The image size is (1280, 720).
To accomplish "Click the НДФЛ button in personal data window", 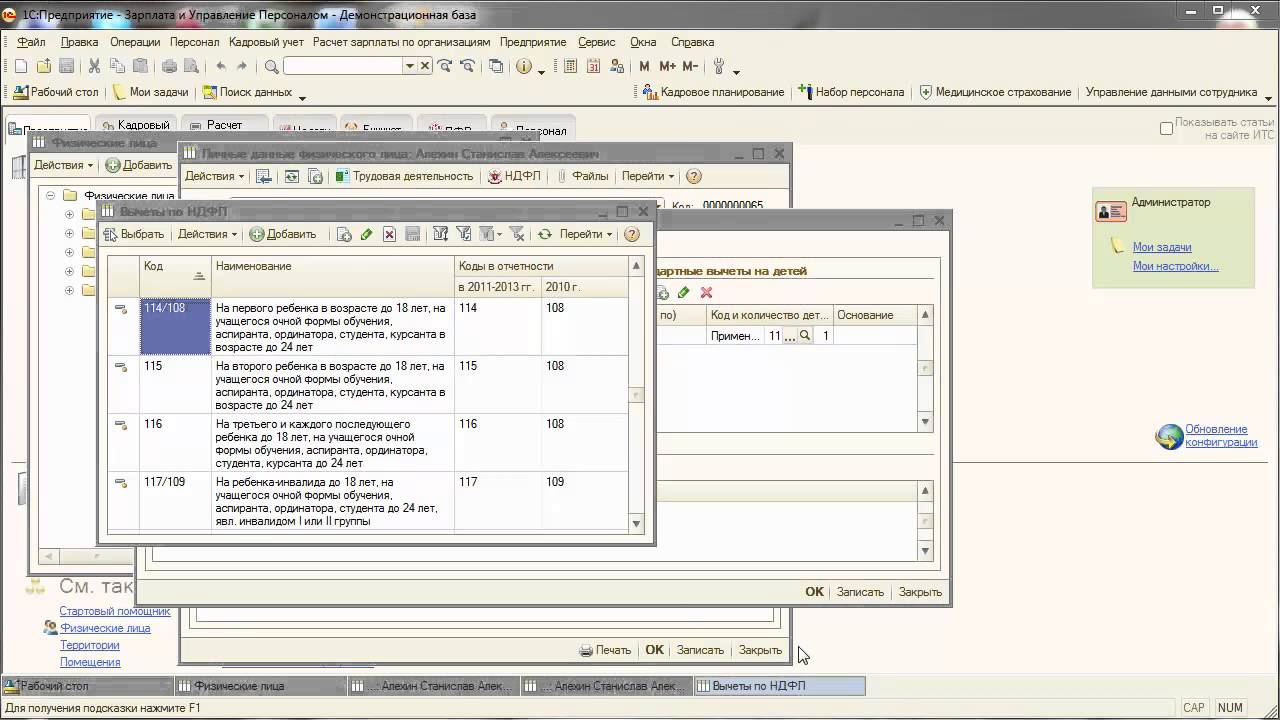I will coord(514,176).
